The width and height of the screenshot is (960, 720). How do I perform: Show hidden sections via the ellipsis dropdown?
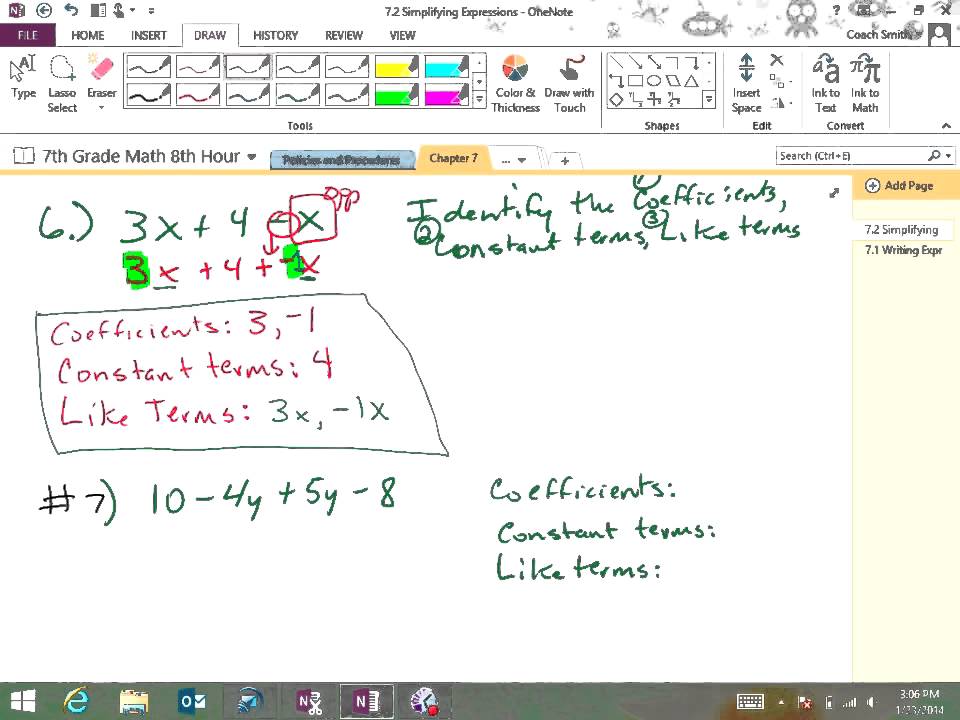(513, 160)
